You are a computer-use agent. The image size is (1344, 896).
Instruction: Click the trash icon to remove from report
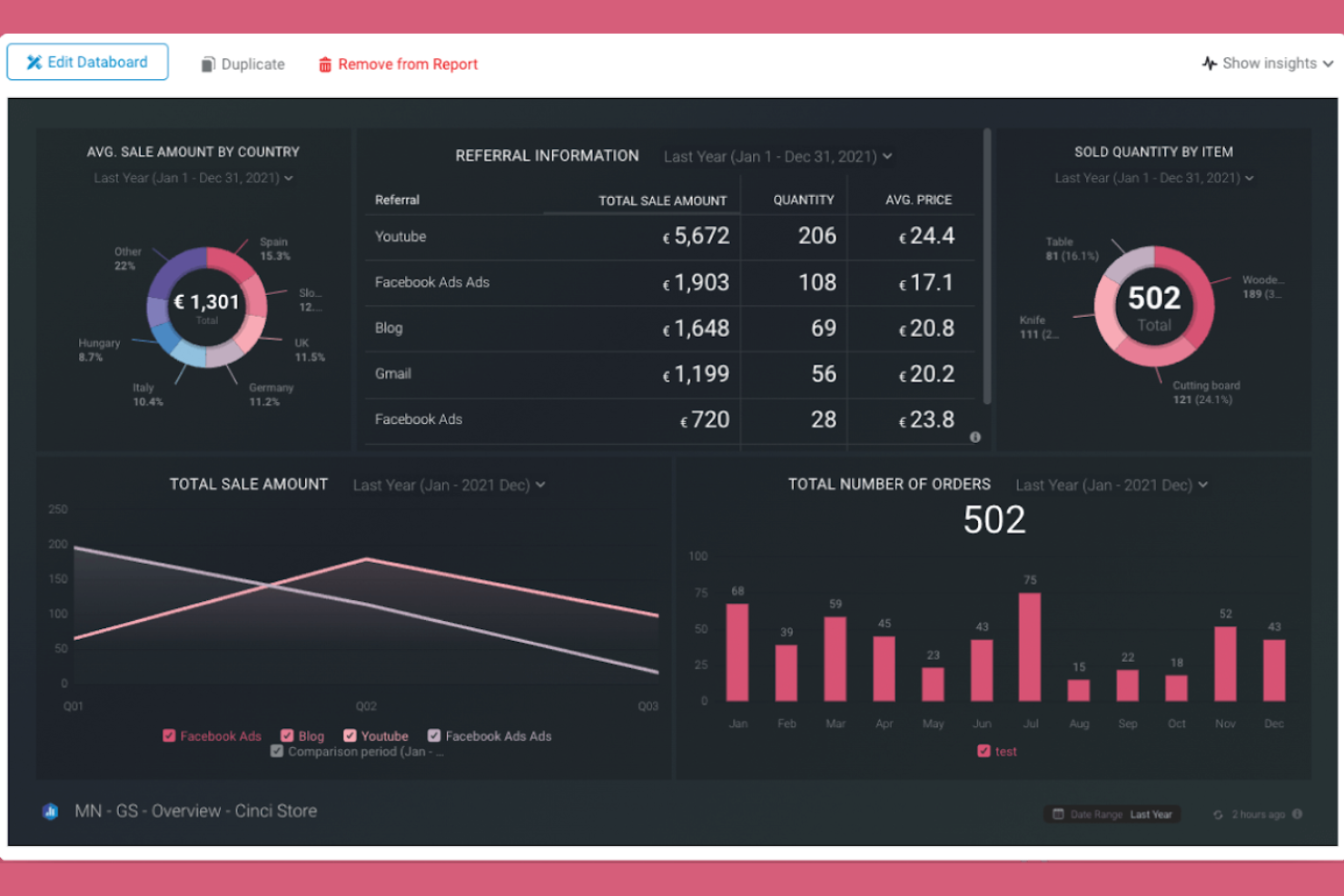[x=324, y=64]
